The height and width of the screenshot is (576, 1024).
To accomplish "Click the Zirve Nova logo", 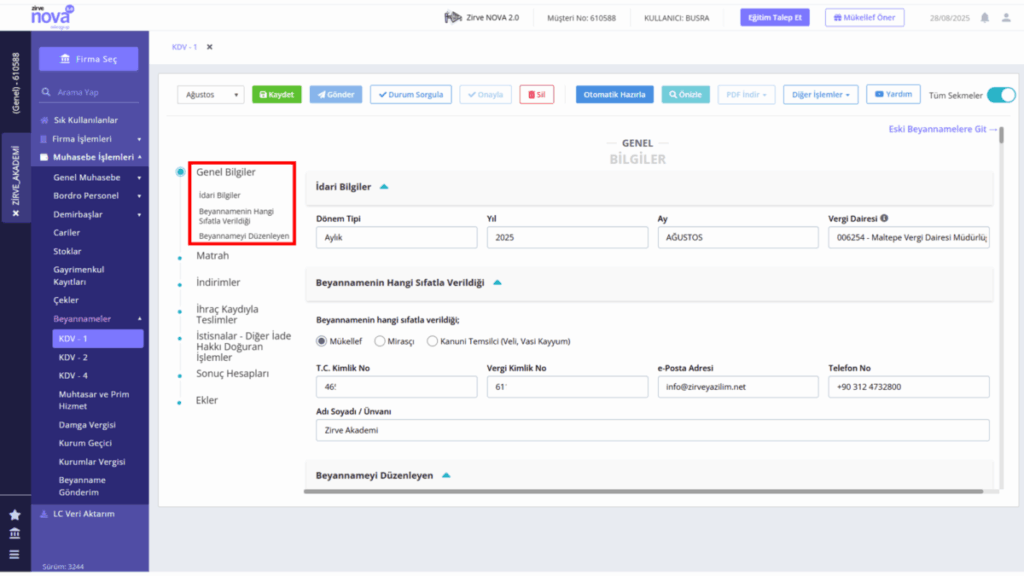I will (52, 17).
